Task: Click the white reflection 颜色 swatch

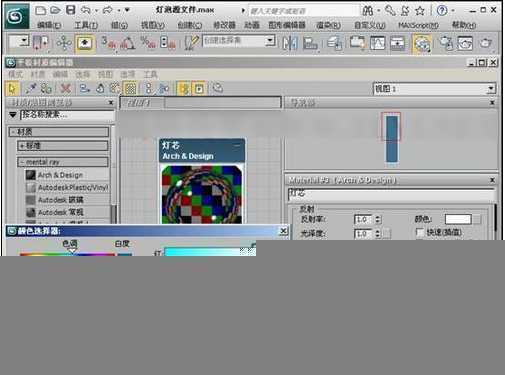Action: point(458,219)
